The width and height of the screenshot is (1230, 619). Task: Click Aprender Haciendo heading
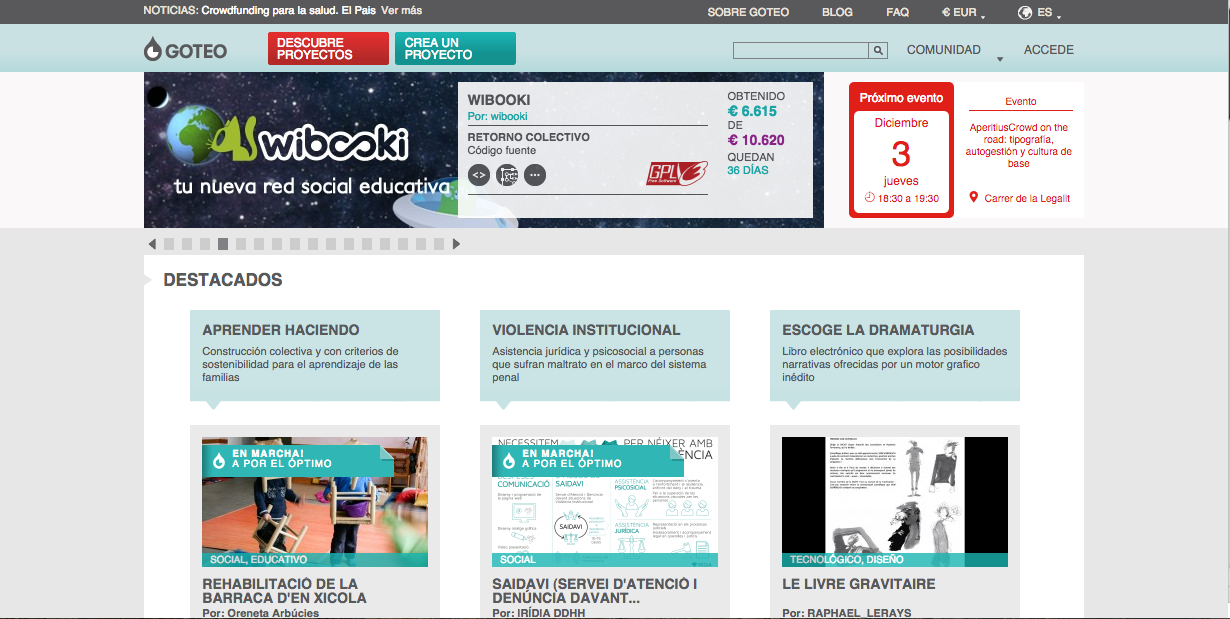click(x=281, y=330)
